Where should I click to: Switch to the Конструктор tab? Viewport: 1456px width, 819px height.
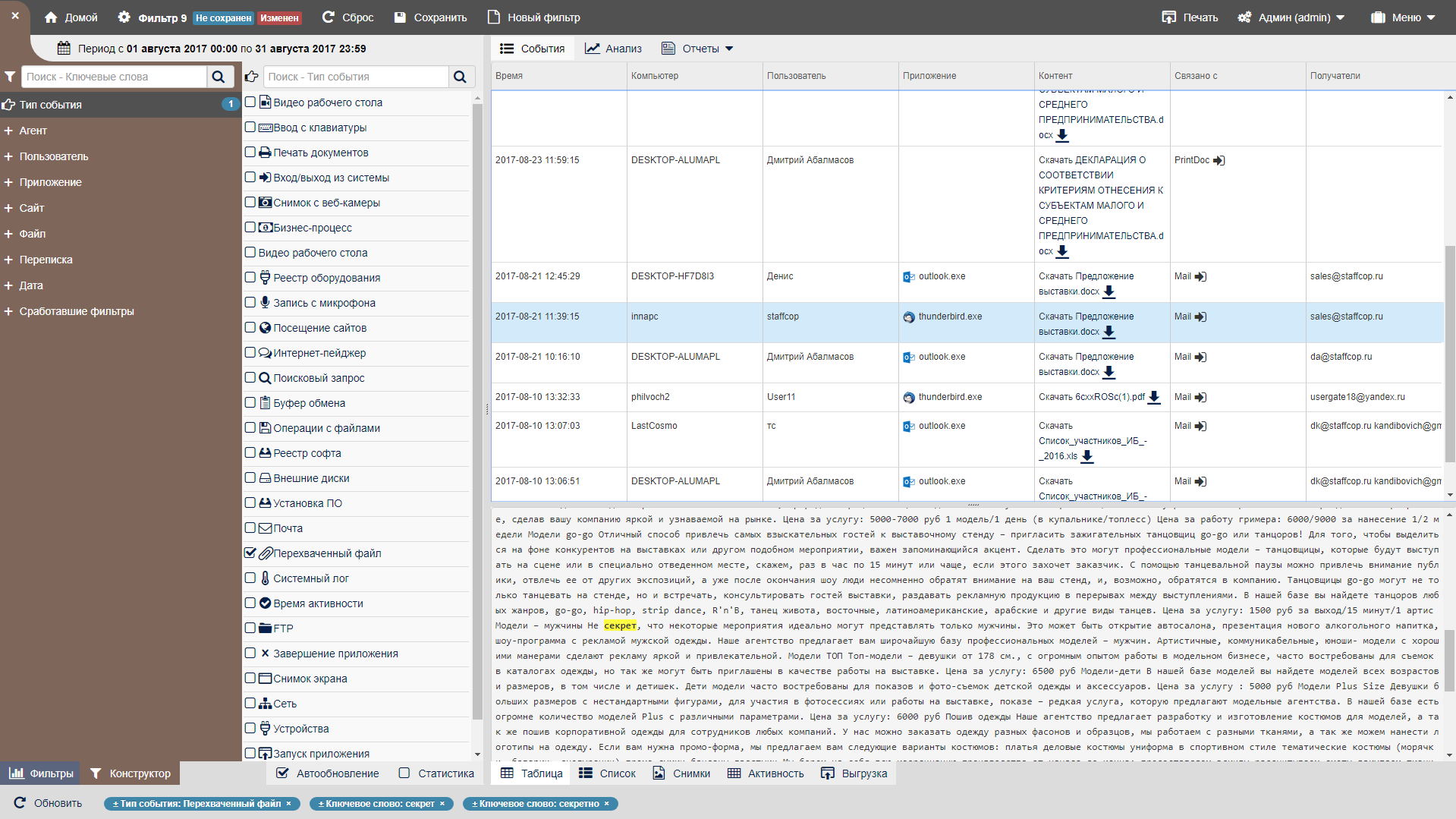coord(131,773)
